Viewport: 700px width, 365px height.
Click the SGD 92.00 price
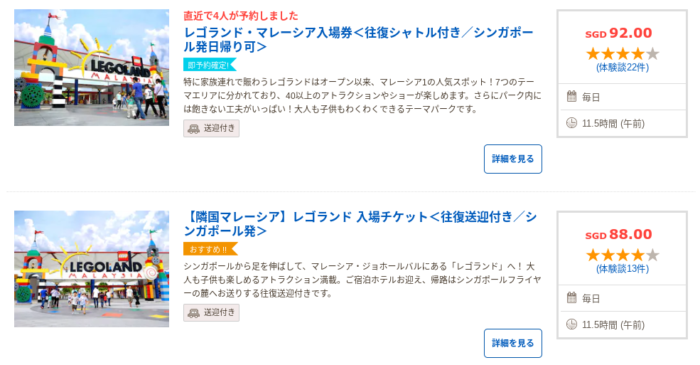(619, 33)
